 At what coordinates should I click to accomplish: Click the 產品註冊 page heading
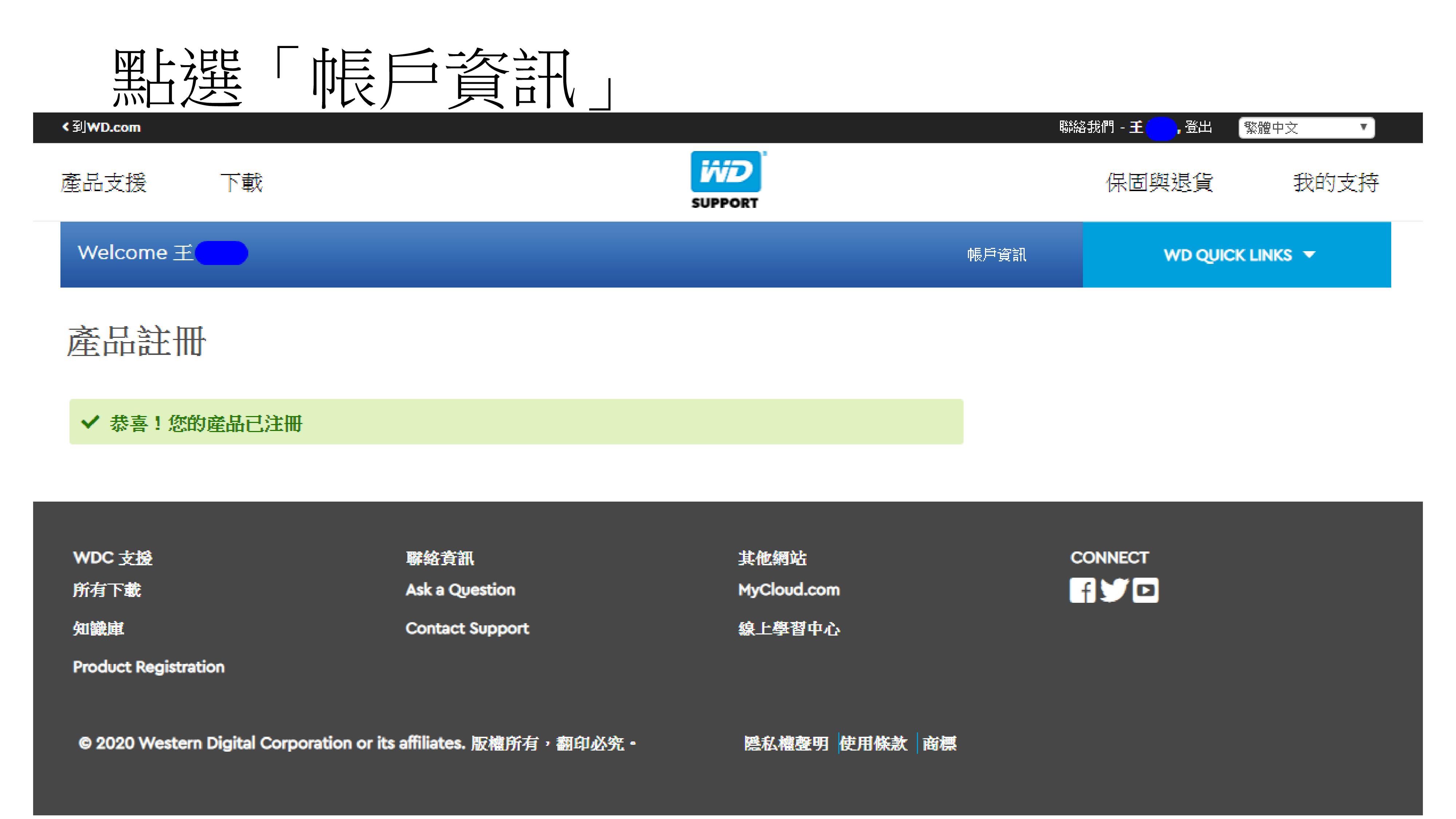pyautogui.click(x=136, y=341)
